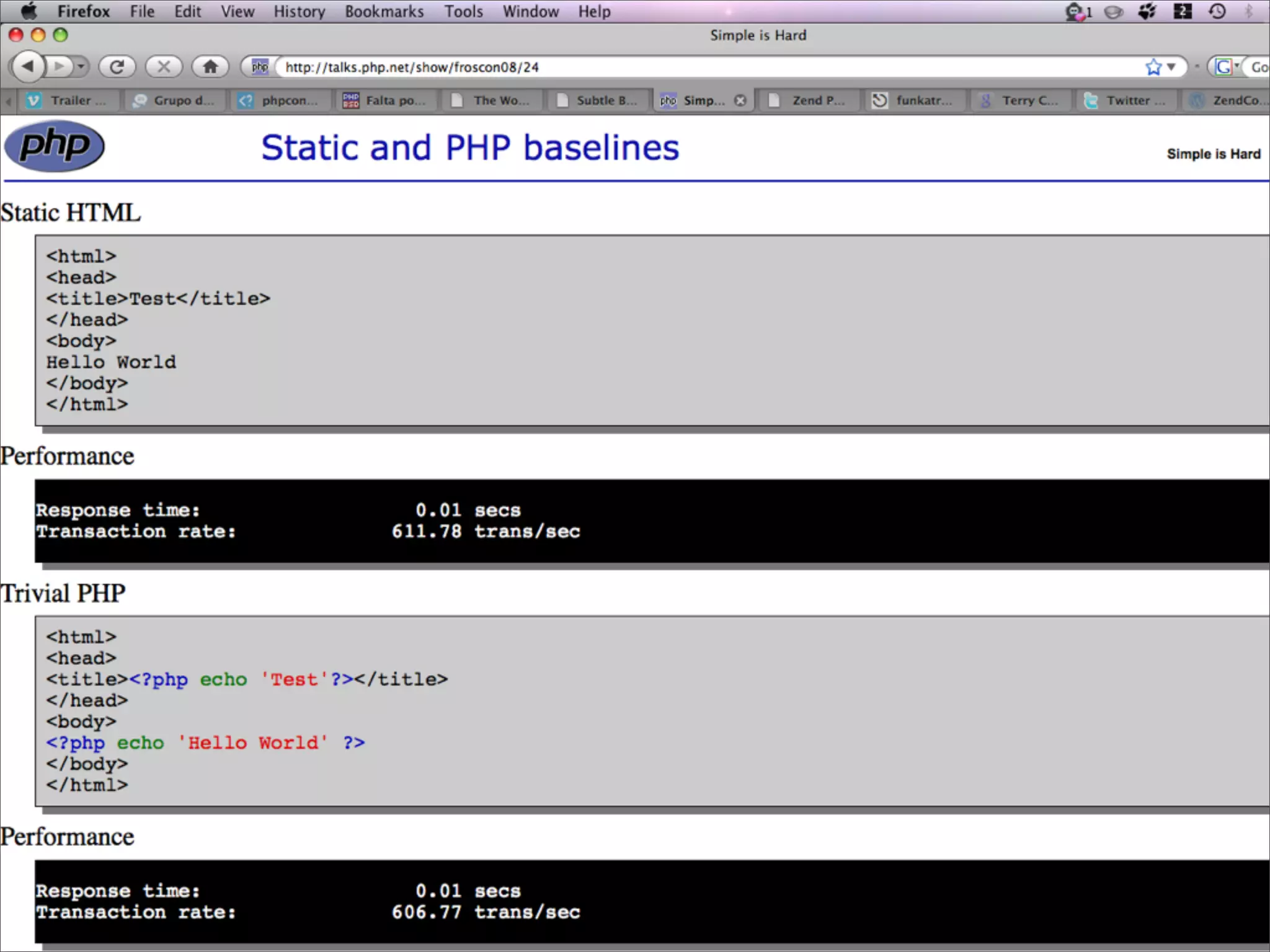Click the black square icon in menu bar
The image size is (1270, 952).
[x=1183, y=11]
